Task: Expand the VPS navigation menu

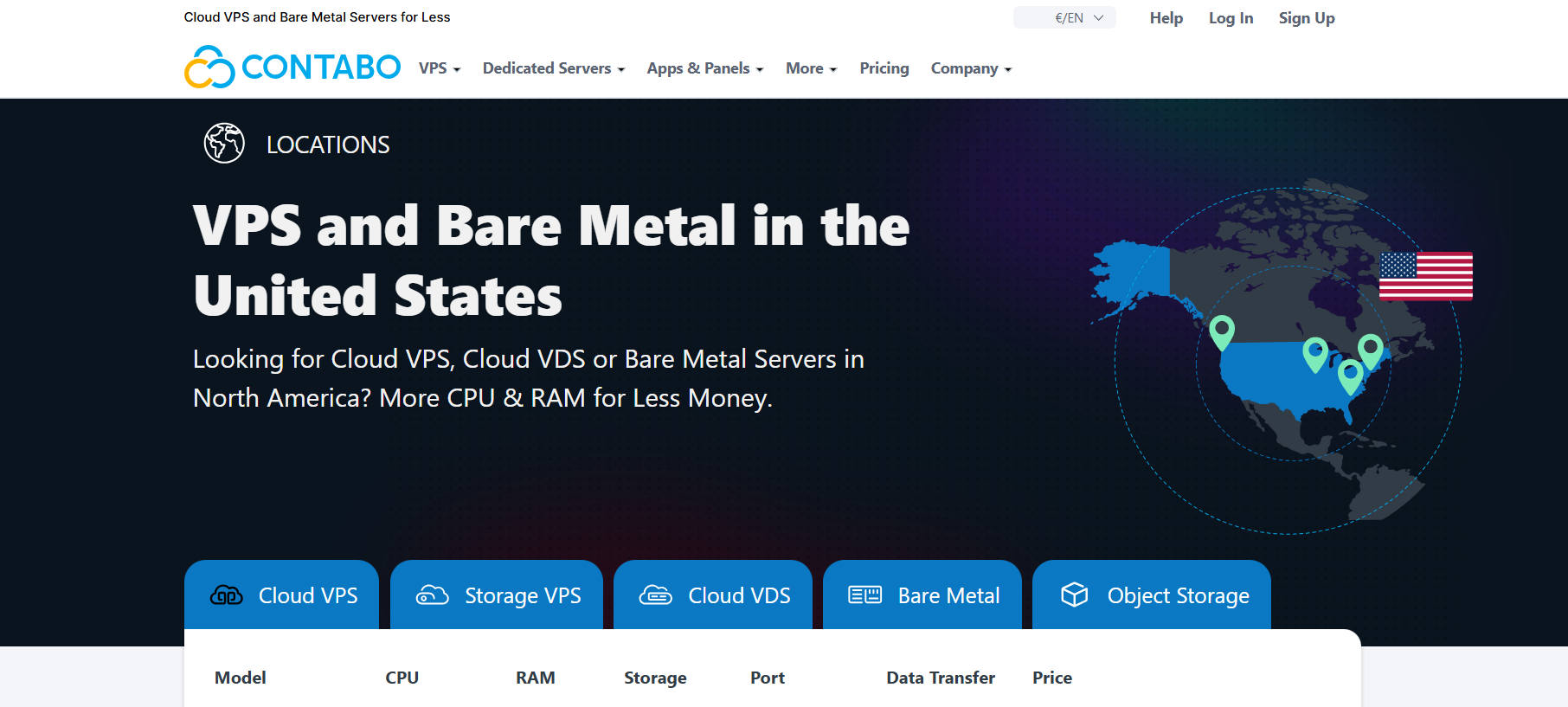Action: 440,68
